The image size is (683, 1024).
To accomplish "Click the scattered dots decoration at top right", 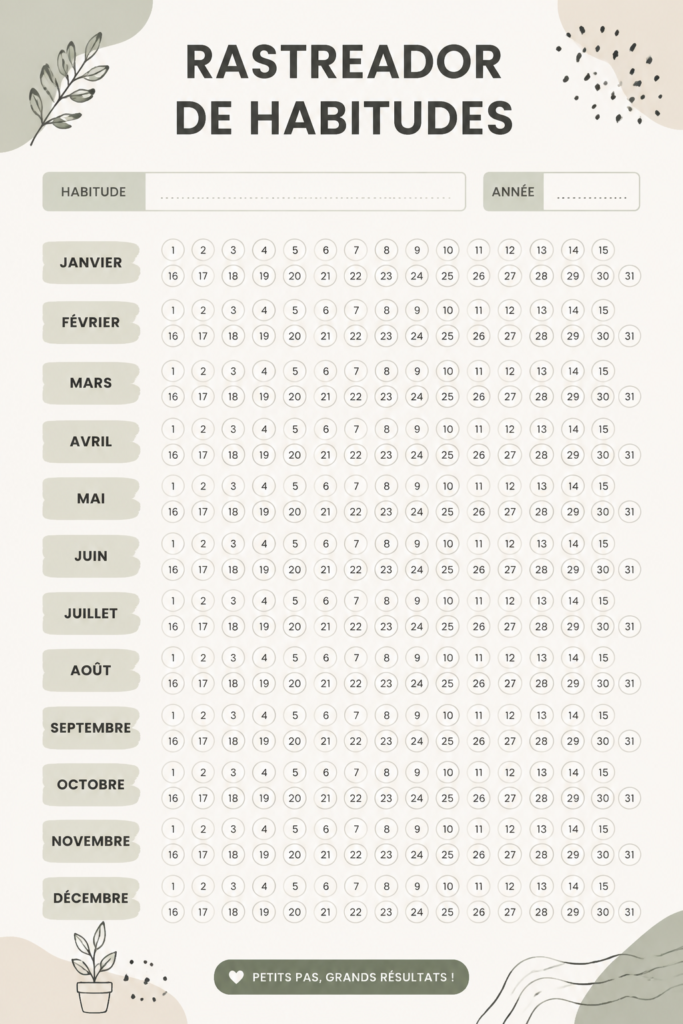I will (609, 73).
